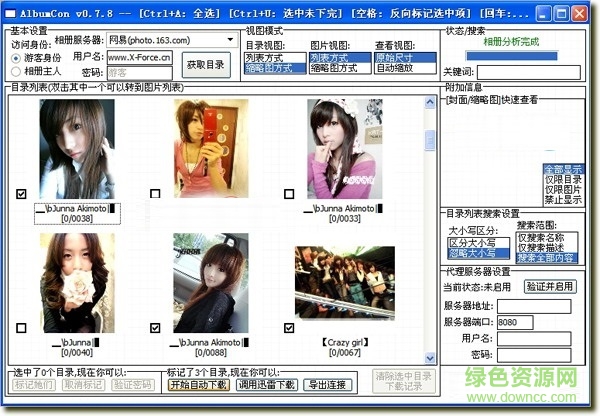The image size is (600, 416).
Task: Select the 相册主人 radio button
Action: click(x=16, y=71)
